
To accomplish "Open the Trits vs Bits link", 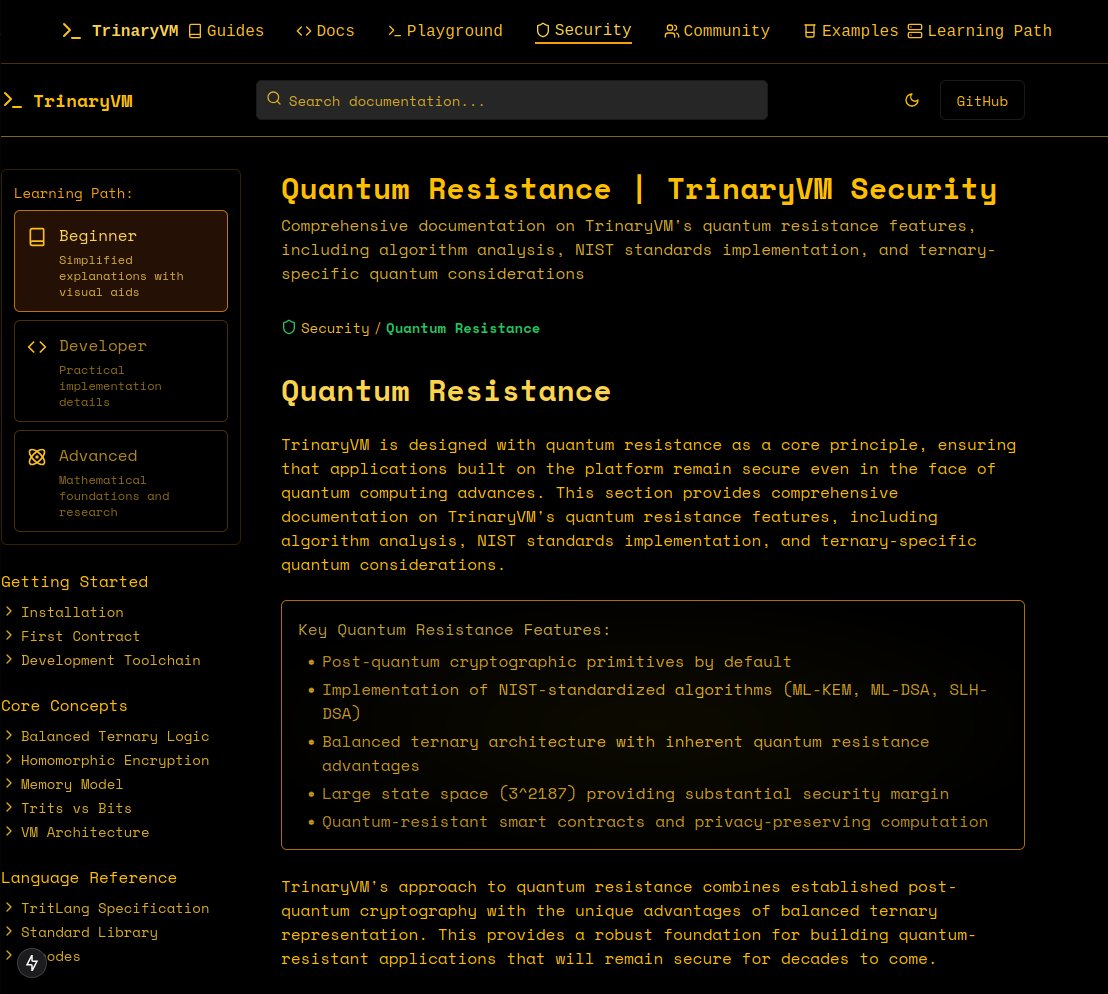I will (76, 808).
